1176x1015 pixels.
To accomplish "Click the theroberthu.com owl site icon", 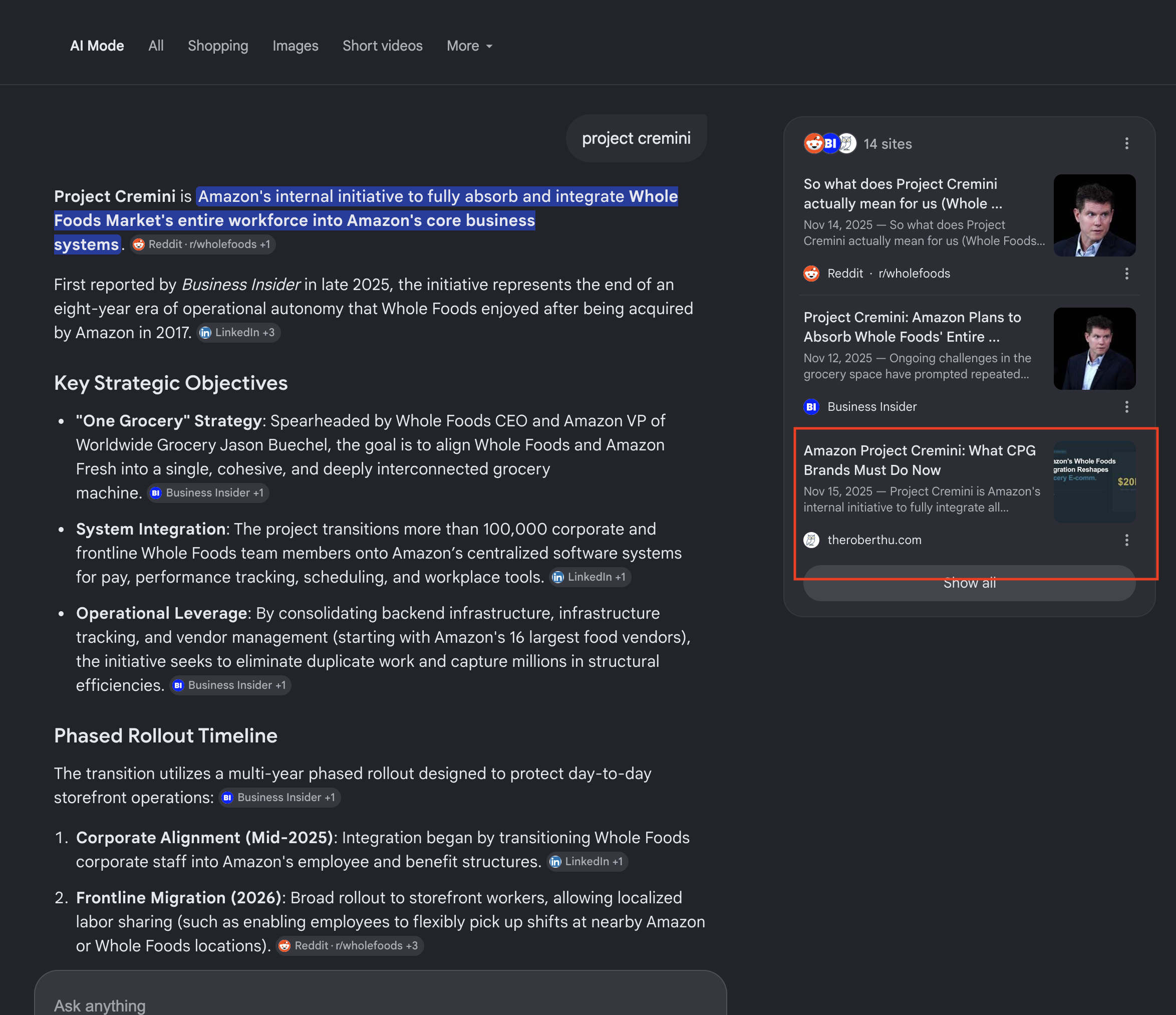I will (811, 541).
